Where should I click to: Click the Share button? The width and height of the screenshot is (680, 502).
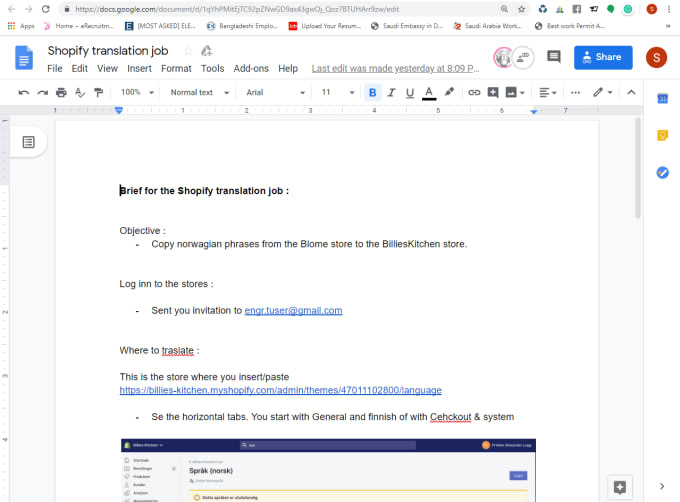click(603, 57)
